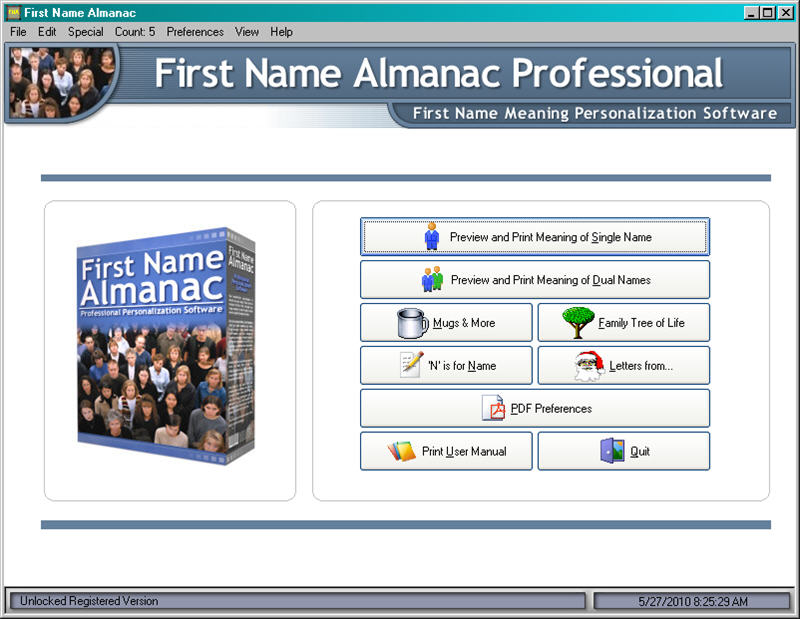Viewport: 800px width, 619px height.
Task: Click First Name Meaning Personalization Software tagline
Action: click(595, 113)
